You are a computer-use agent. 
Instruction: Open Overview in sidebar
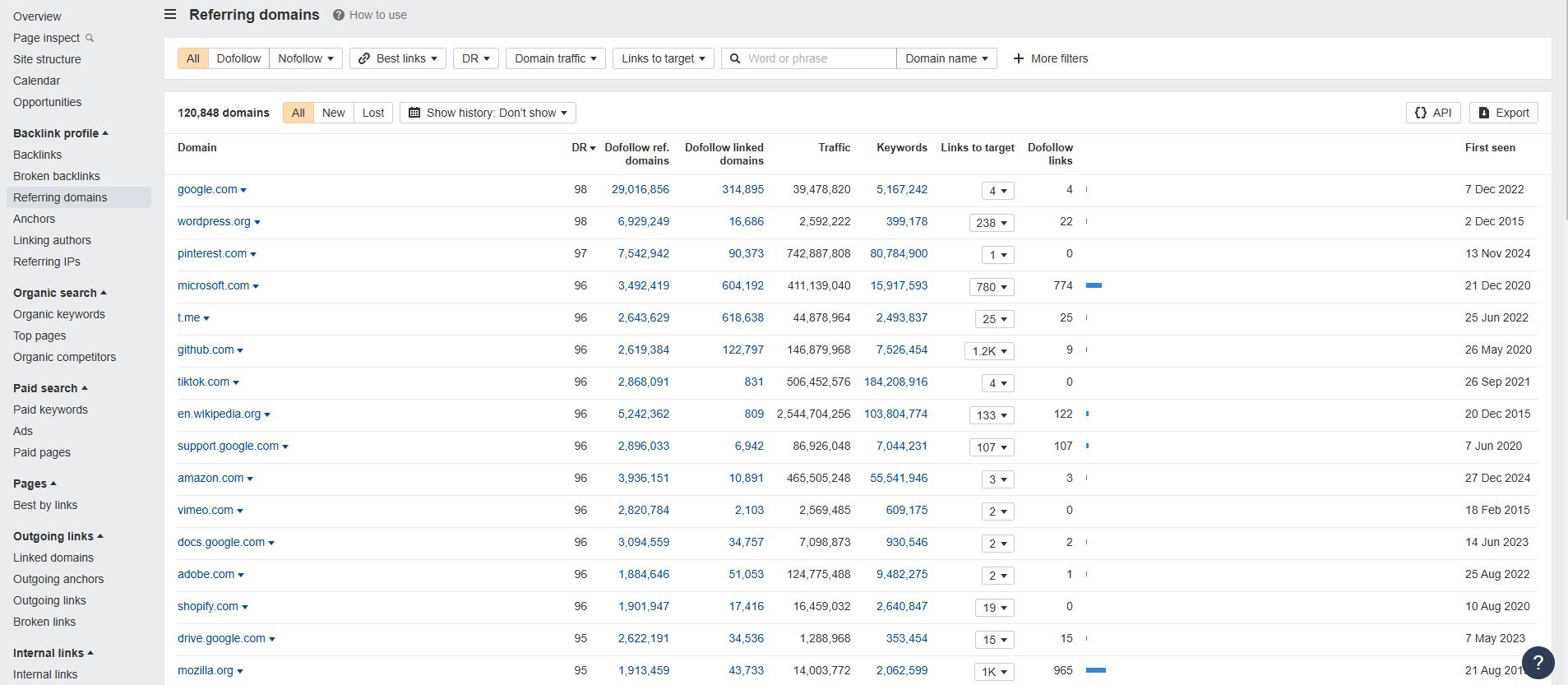37,16
